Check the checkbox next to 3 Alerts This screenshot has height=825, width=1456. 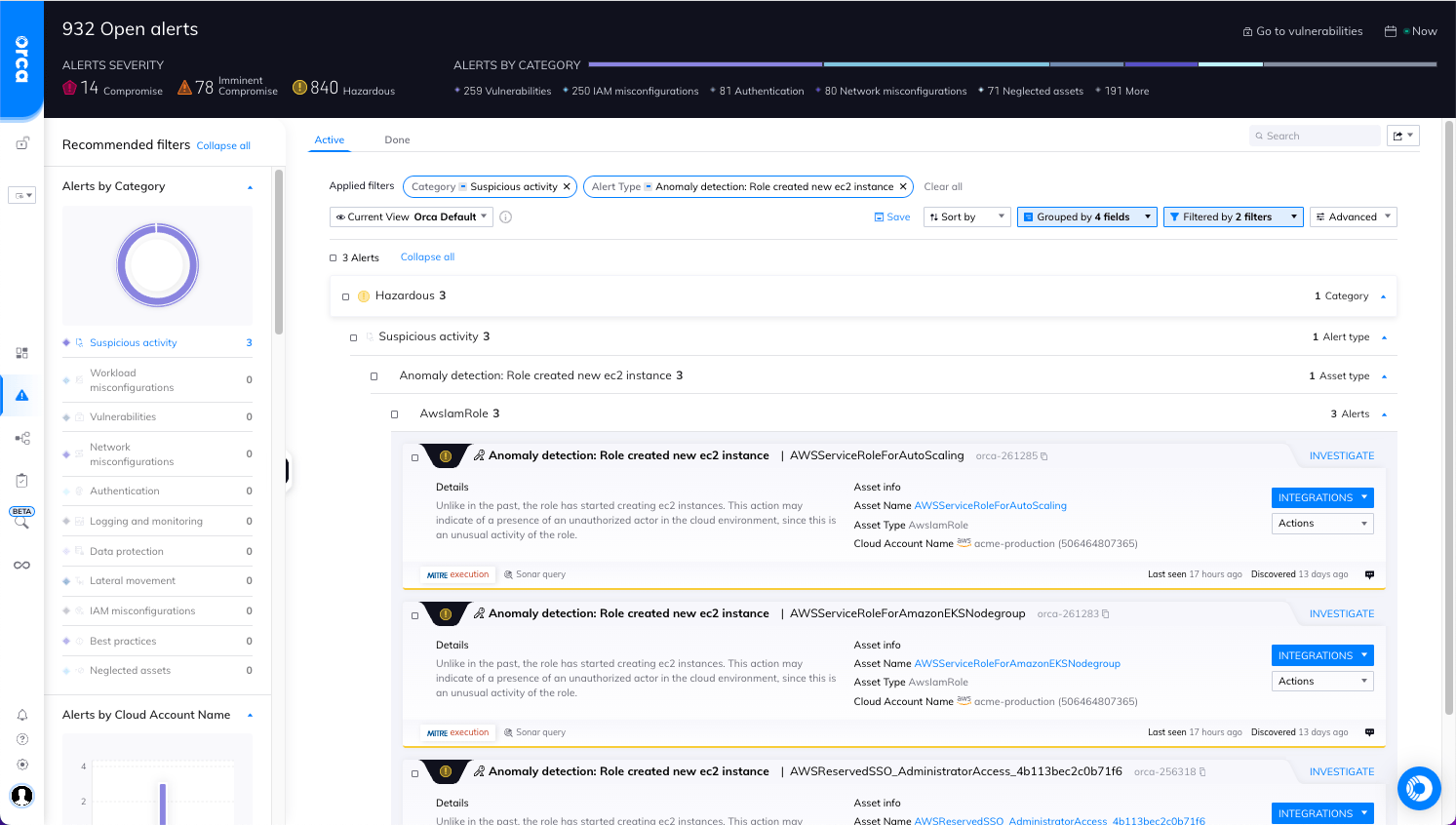[x=334, y=257]
